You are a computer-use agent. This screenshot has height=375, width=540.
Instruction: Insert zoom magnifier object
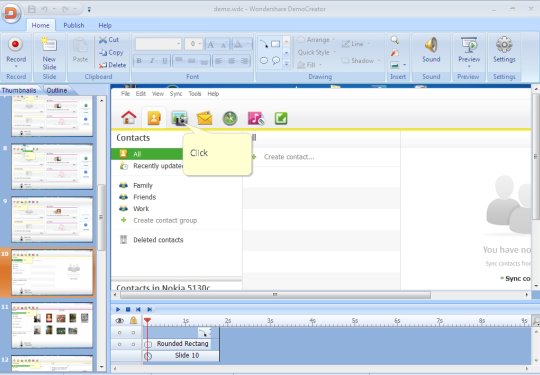[x=395, y=40]
